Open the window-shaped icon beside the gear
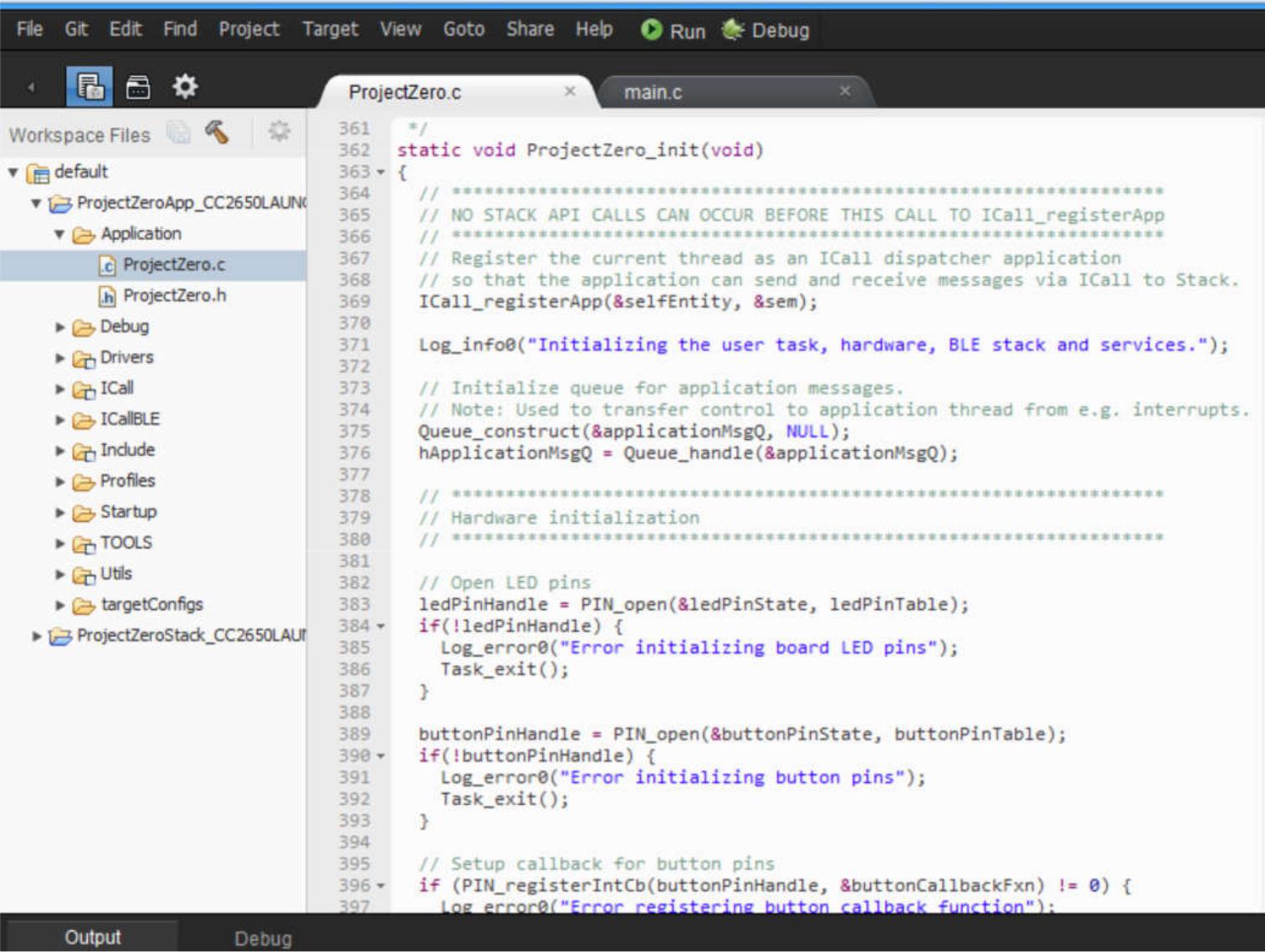The image size is (1265, 952). click(138, 87)
